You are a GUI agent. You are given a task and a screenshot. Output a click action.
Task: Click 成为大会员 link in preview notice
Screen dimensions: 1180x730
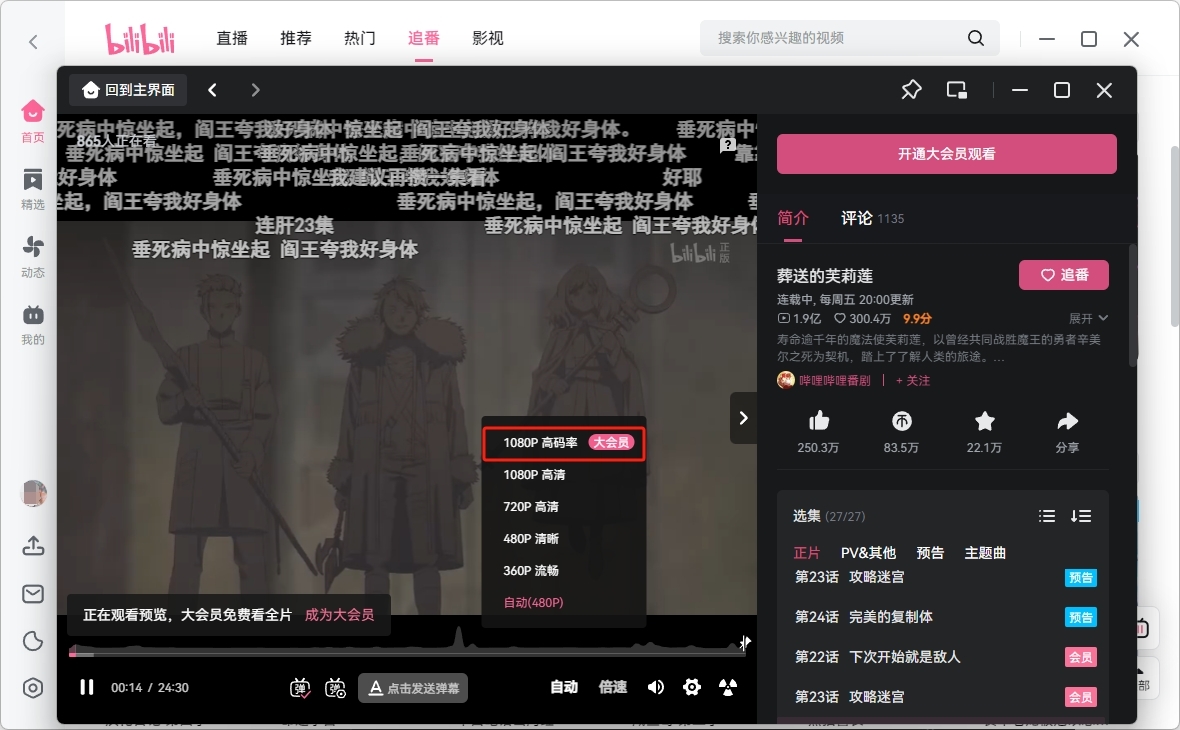pyautogui.click(x=339, y=615)
